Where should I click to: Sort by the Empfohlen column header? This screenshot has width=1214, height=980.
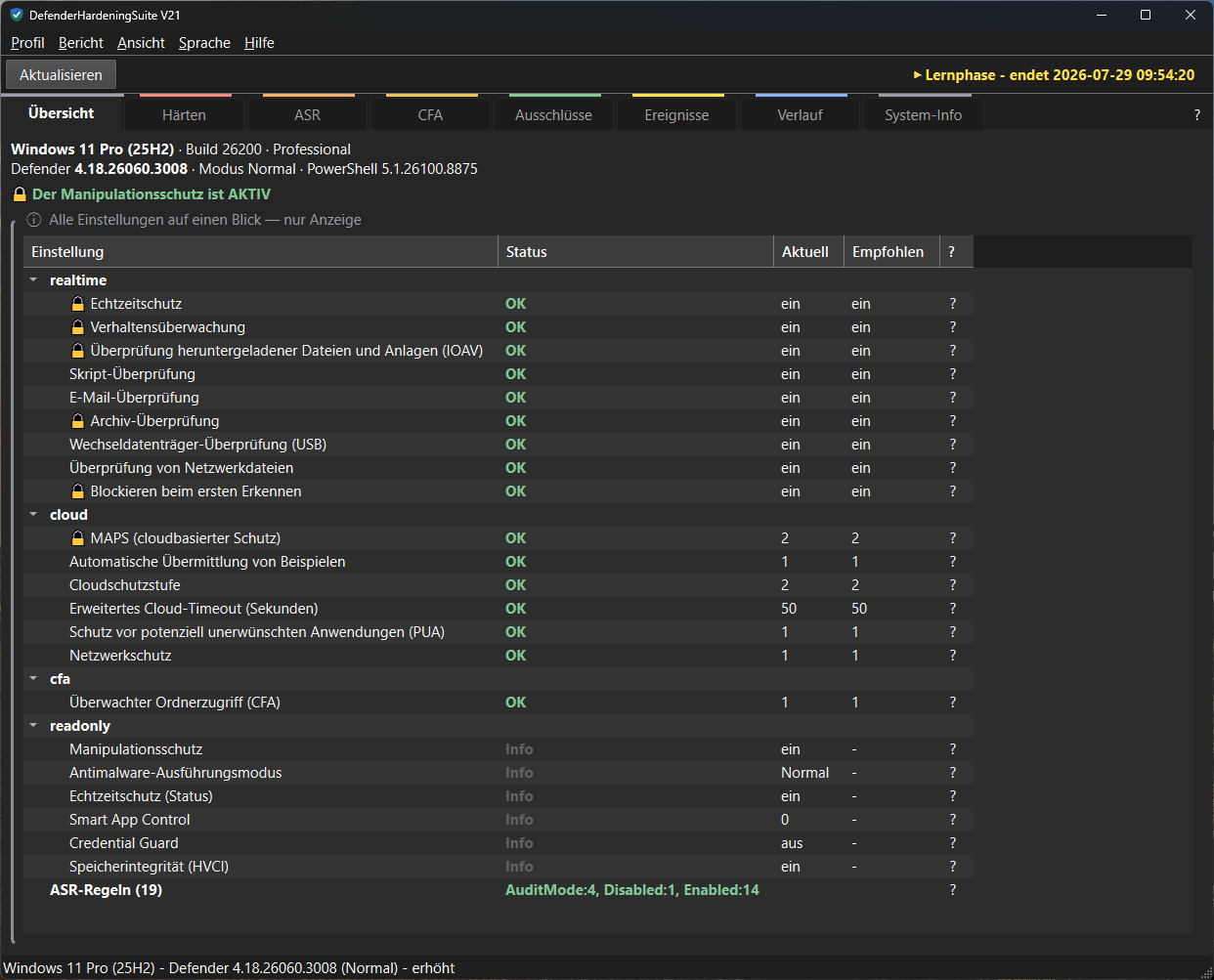coord(888,252)
